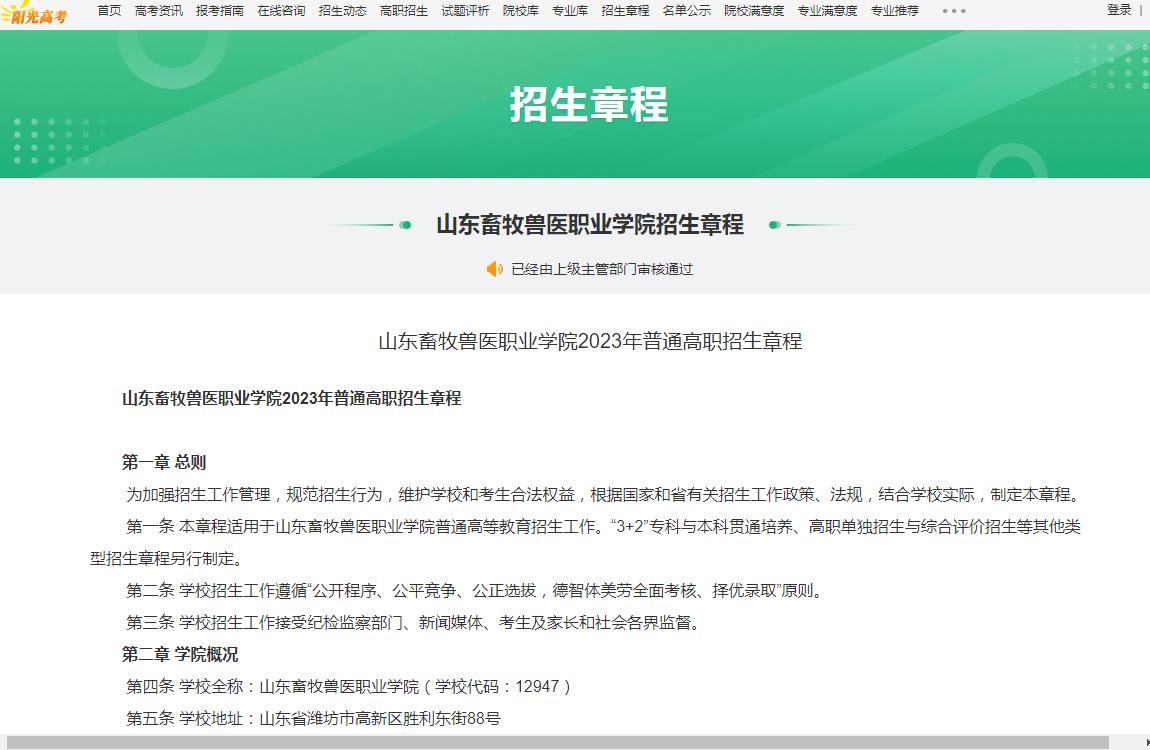Open 在线咨询 in the navigation

pyautogui.click(x=281, y=11)
